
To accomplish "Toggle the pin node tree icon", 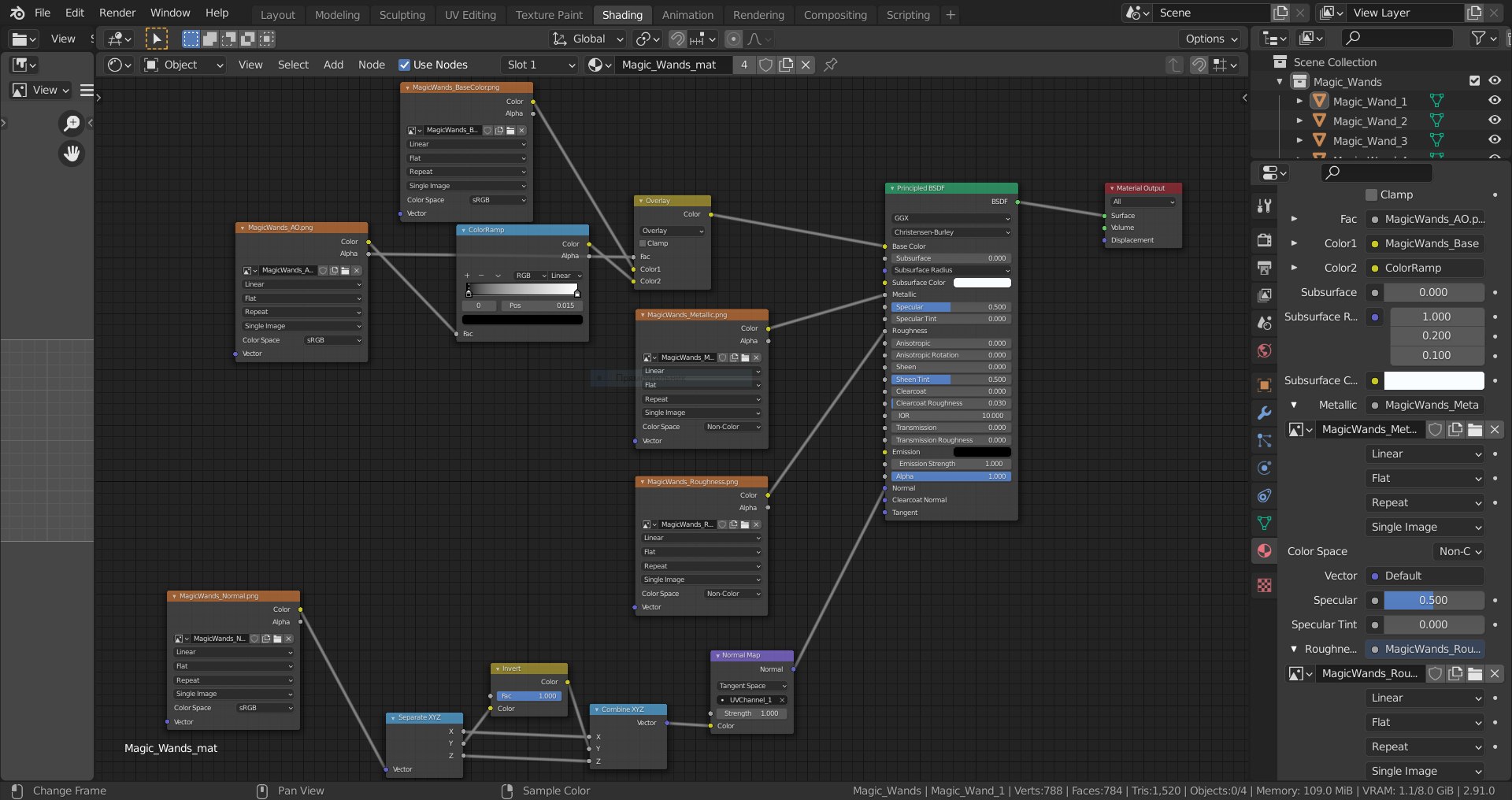I will pyautogui.click(x=830, y=65).
